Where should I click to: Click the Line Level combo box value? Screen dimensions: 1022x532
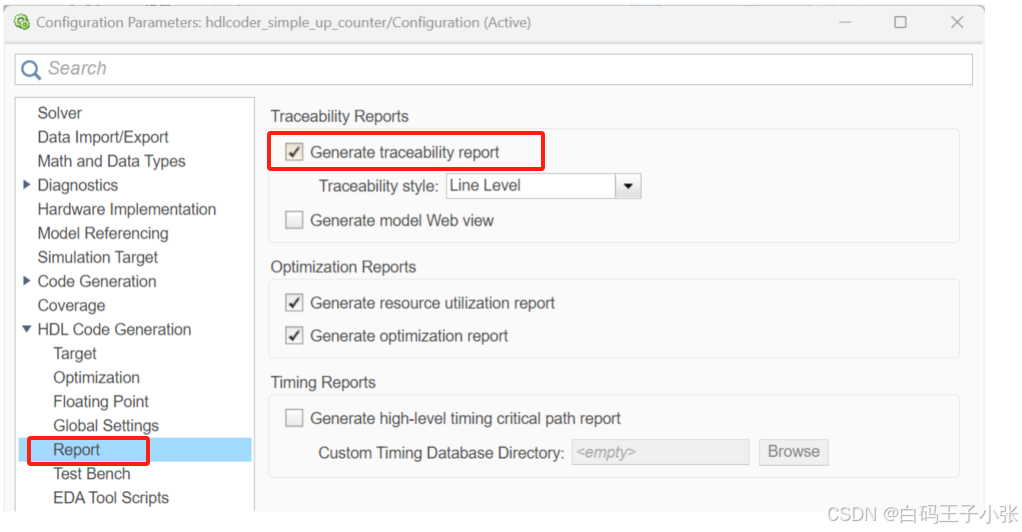click(x=531, y=186)
